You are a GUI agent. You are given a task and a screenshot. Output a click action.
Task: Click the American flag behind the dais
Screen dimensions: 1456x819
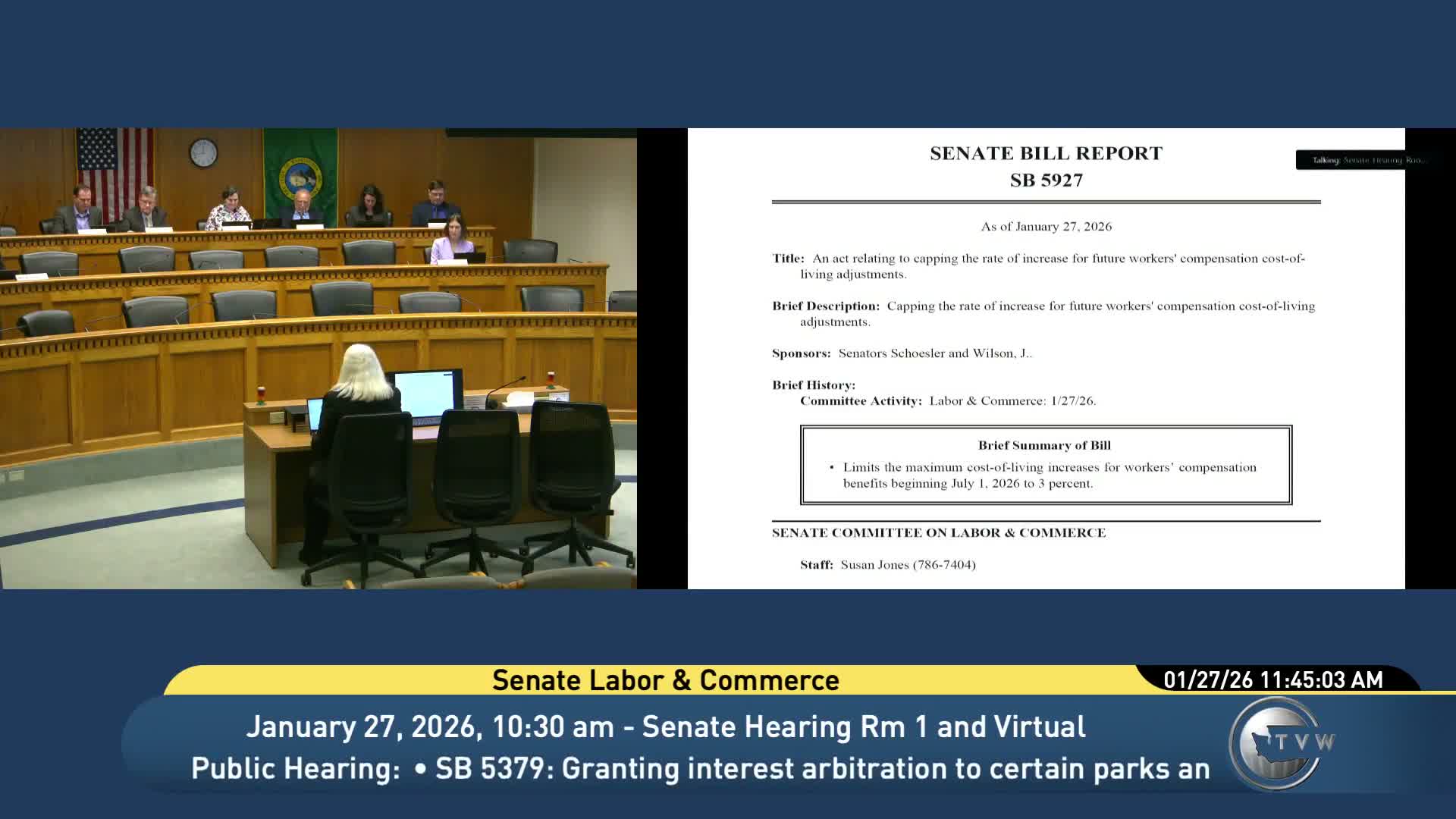click(114, 163)
